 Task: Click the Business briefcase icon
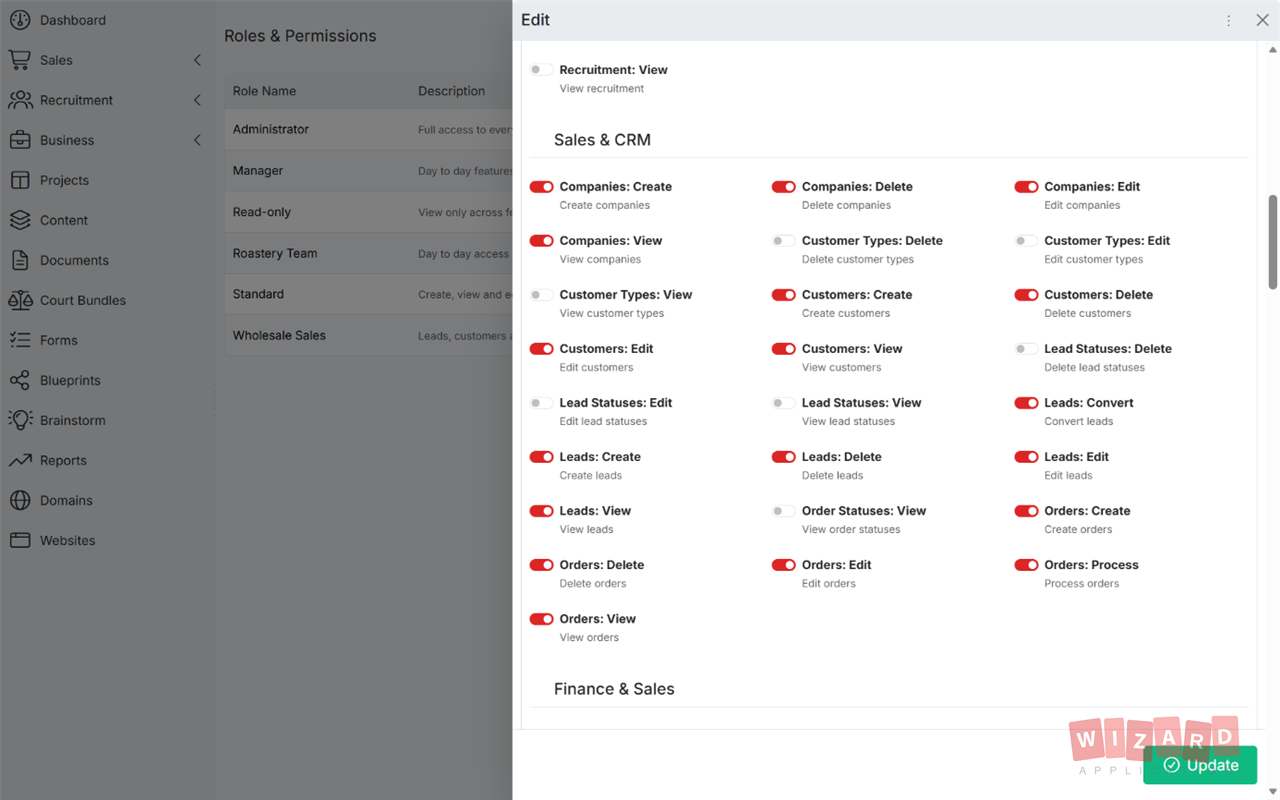[x=20, y=140]
